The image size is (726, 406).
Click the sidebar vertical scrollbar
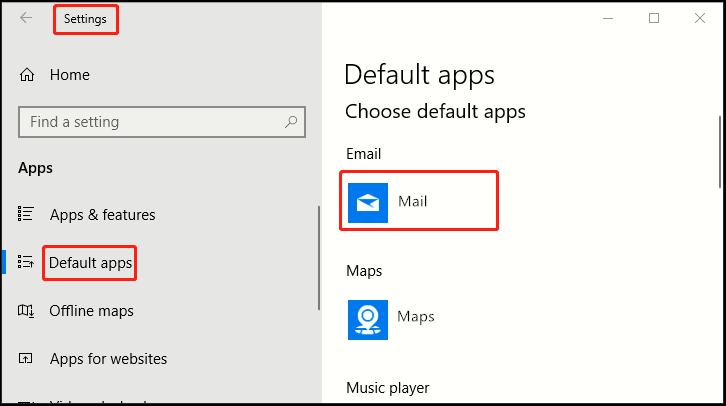pyautogui.click(x=319, y=258)
